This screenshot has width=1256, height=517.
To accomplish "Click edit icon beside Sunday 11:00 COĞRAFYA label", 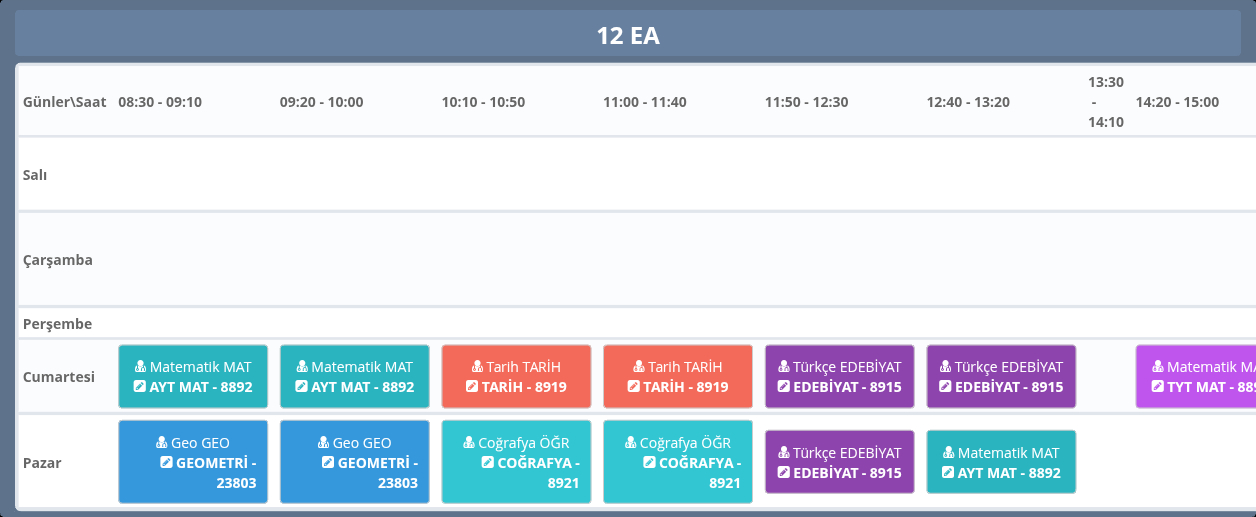I will (649, 463).
